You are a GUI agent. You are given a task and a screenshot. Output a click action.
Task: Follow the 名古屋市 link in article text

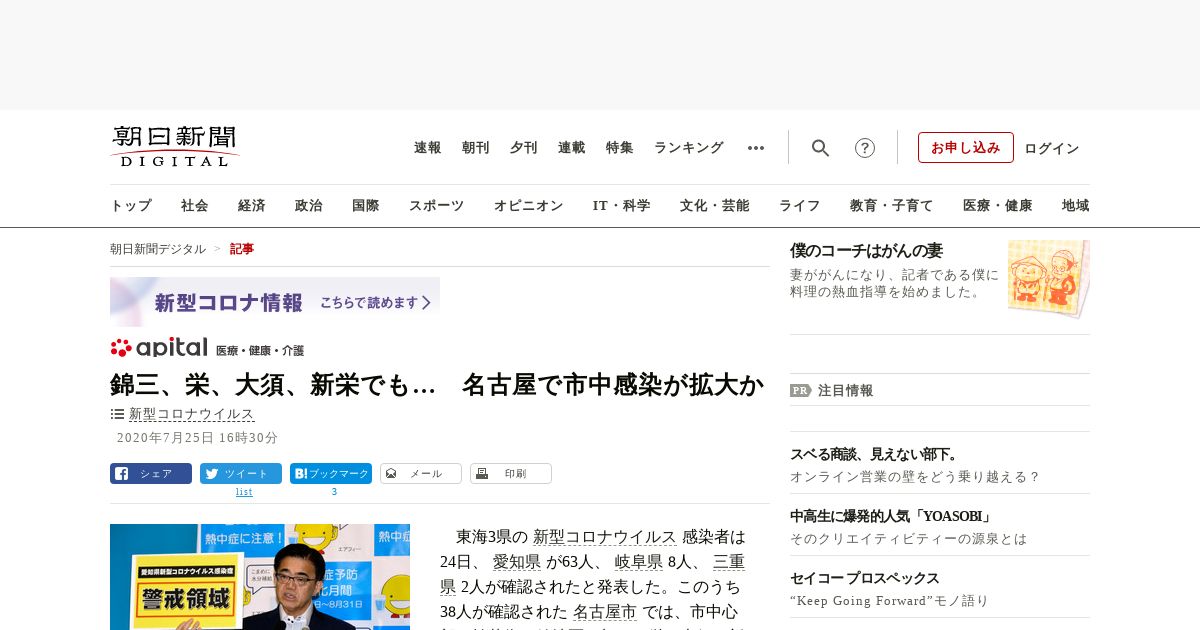tap(605, 611)
